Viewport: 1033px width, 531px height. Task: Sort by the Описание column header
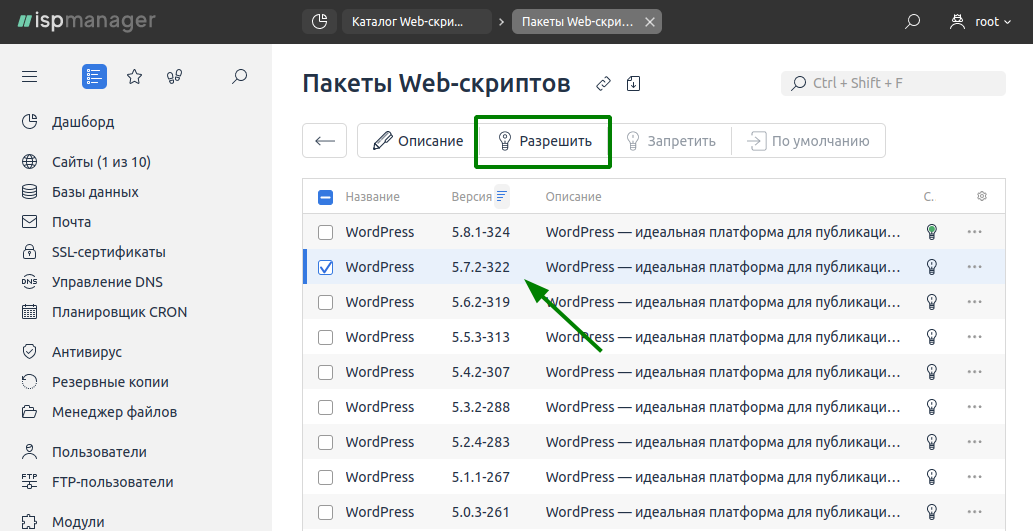point(573,197)
